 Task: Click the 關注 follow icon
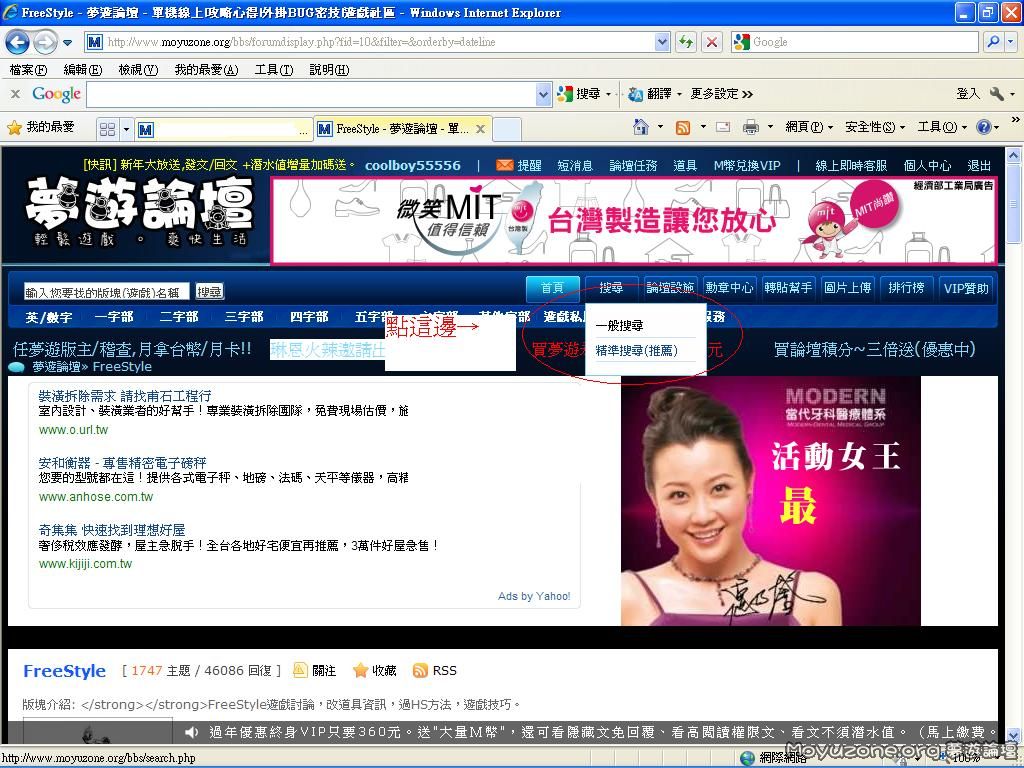click(x=300, y=670)
